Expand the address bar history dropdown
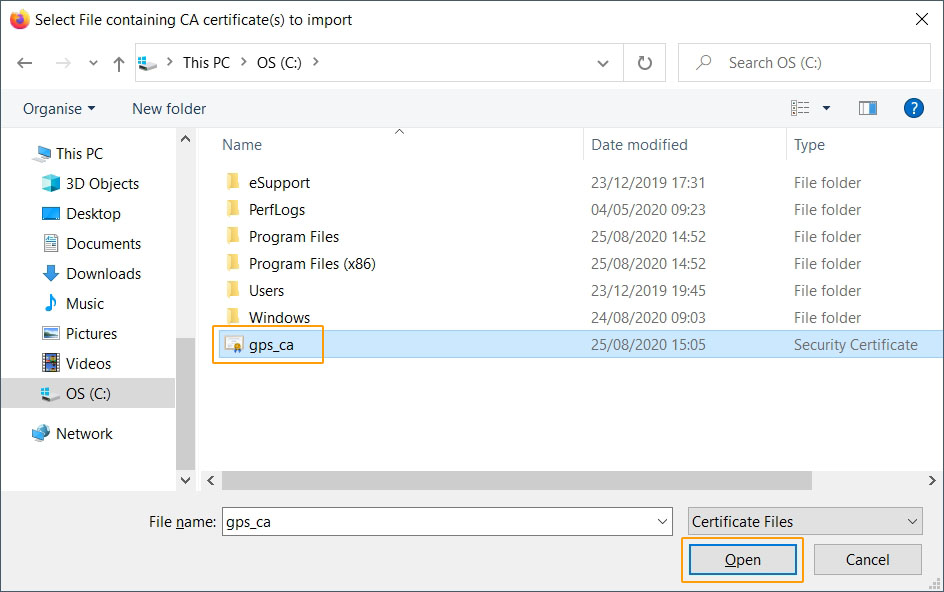The width and height of the screenshot is (944, 592). click(603, 63)
